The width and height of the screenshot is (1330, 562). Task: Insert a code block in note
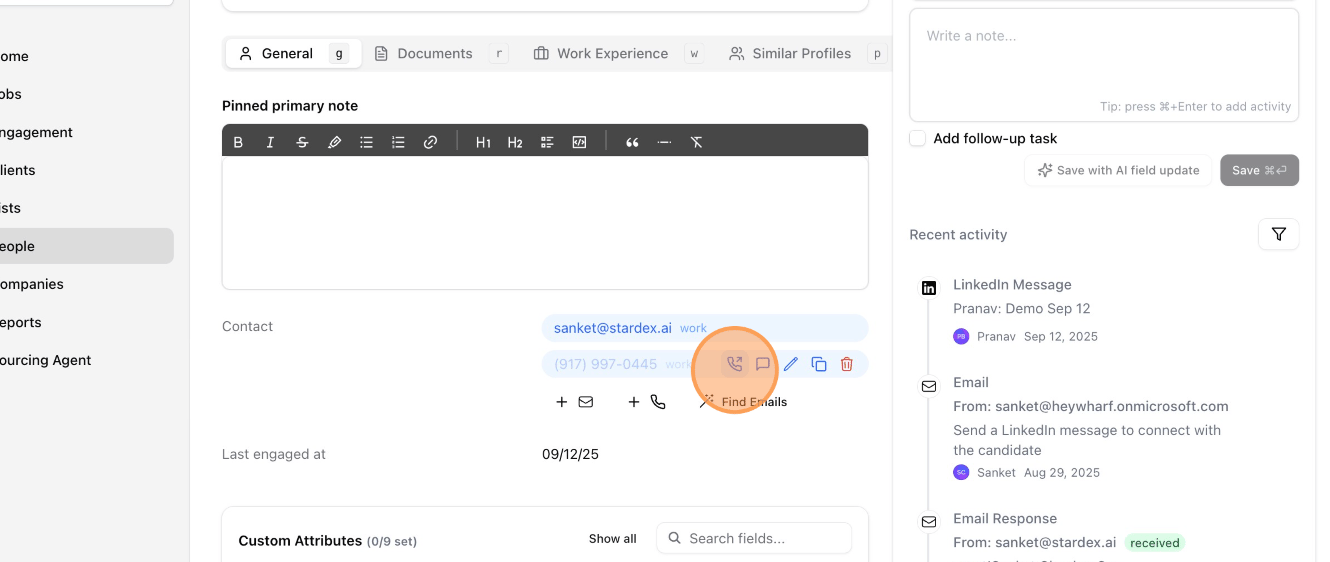579,142
